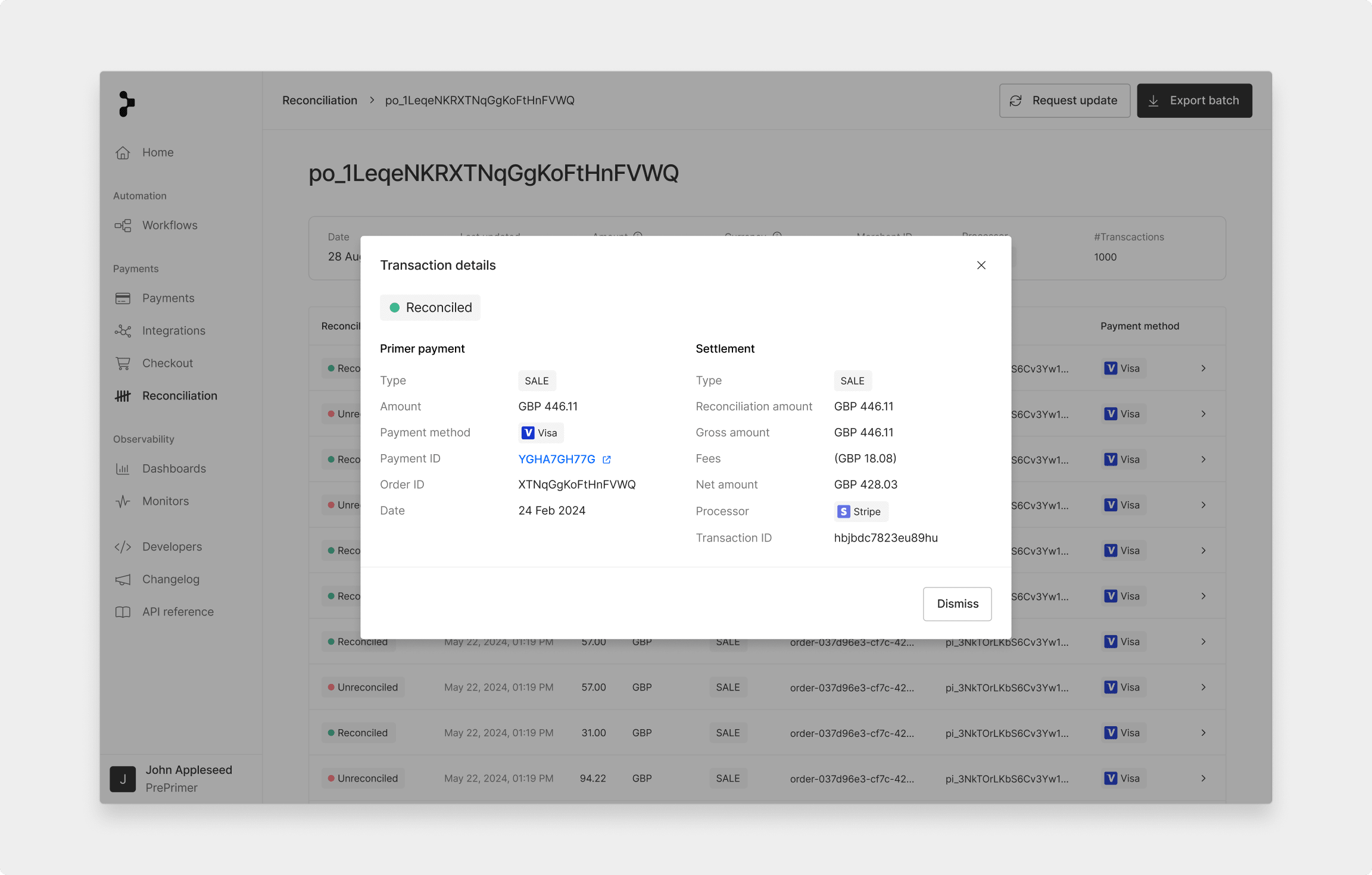1372x875 pixels.
Task: Click the Settlement SALE type tag
Action: pyautogui.click(x=852, y=381)
